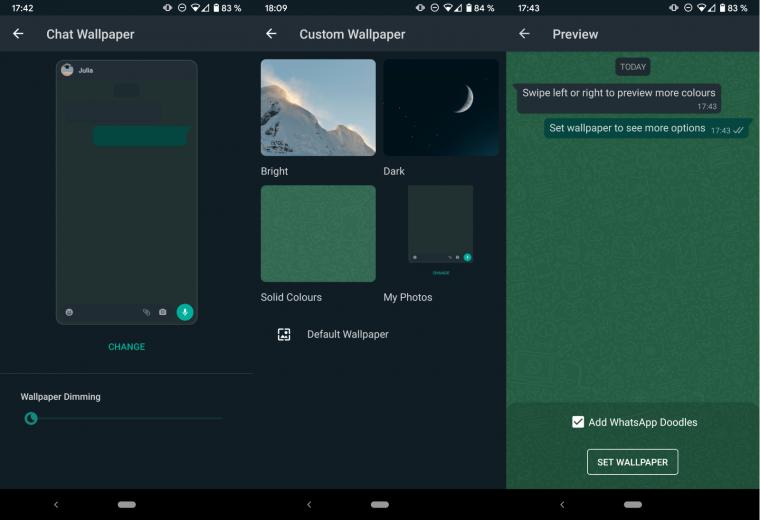Open the Solid Colours green thumbnail
760x520 pixels.
coord(318,234)
